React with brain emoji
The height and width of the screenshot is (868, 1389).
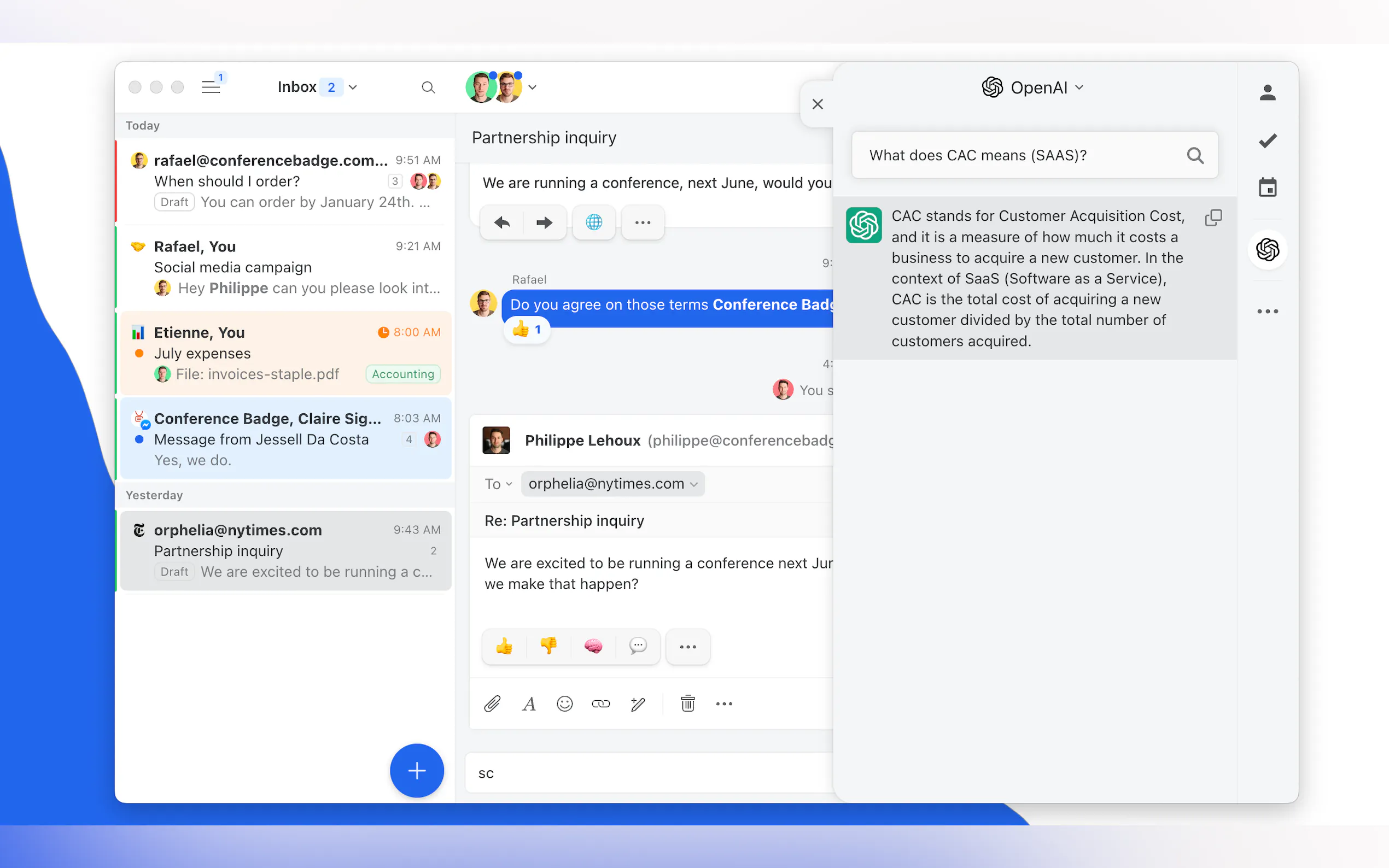(x=593, y=647)
